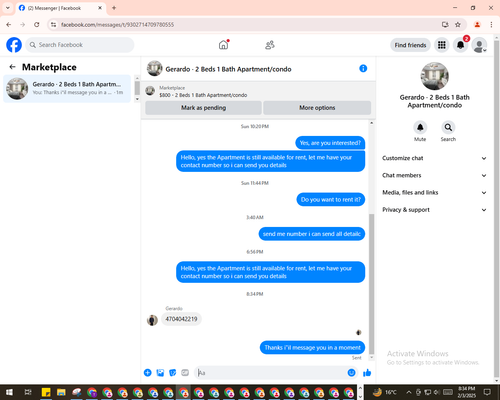Open the tab search dropdown arrow
This screenshot has width=500, height=400.
coord(8,8)
